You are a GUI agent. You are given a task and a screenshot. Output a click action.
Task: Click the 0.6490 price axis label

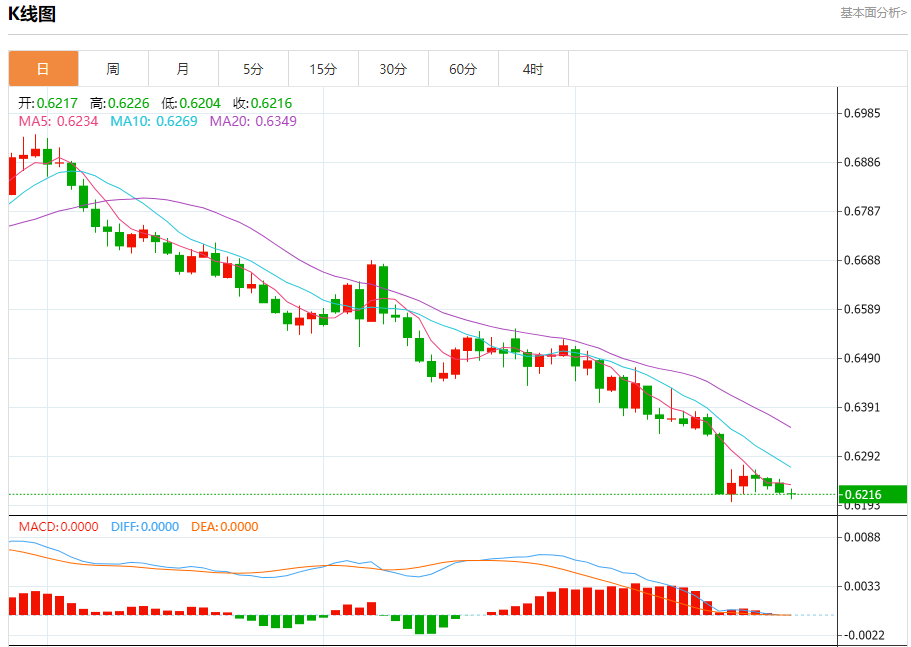click(x=862, y=358)
